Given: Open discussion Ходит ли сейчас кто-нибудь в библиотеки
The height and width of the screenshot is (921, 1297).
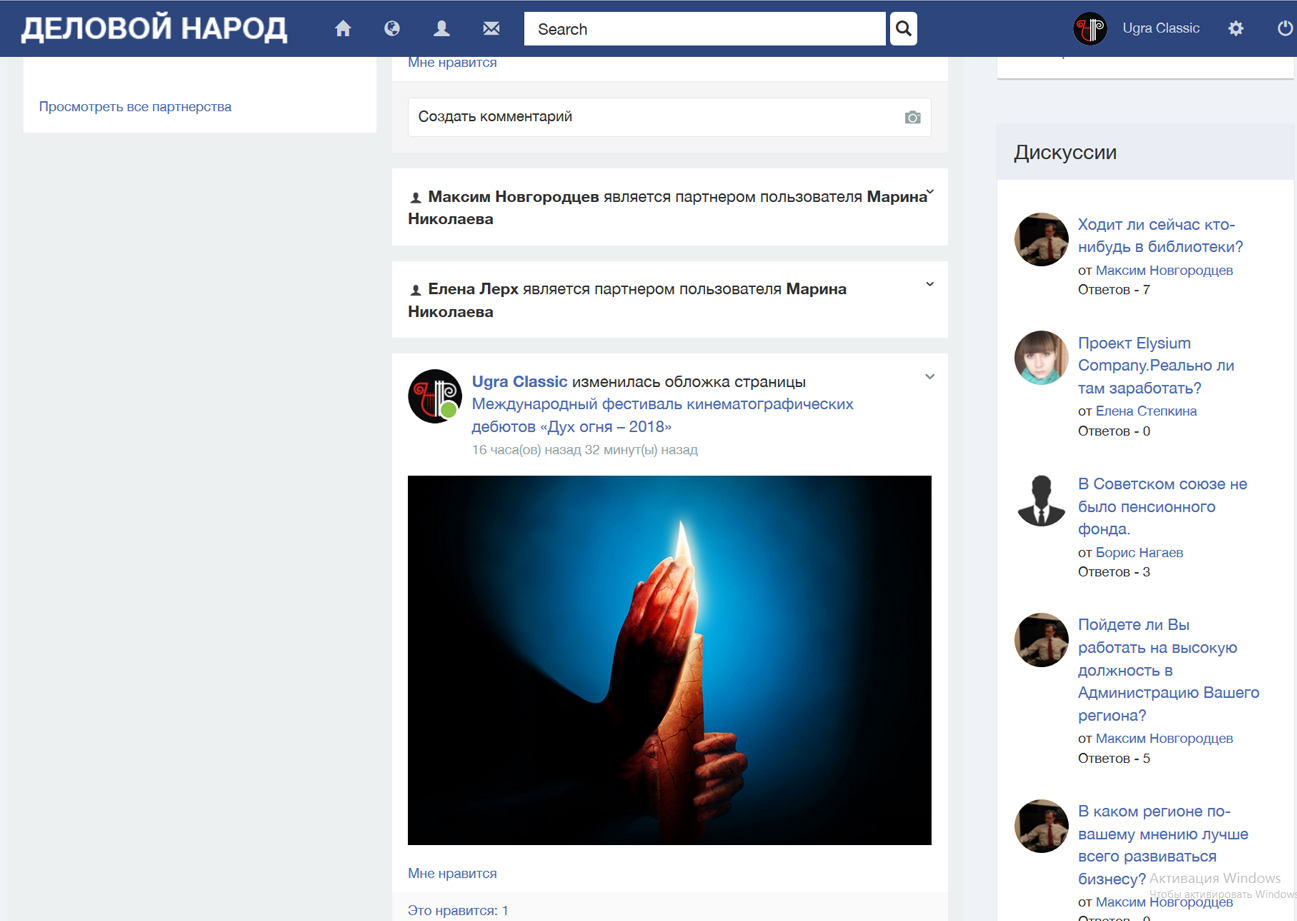Looking at the screenshot, I should (x=1160, y=235).
